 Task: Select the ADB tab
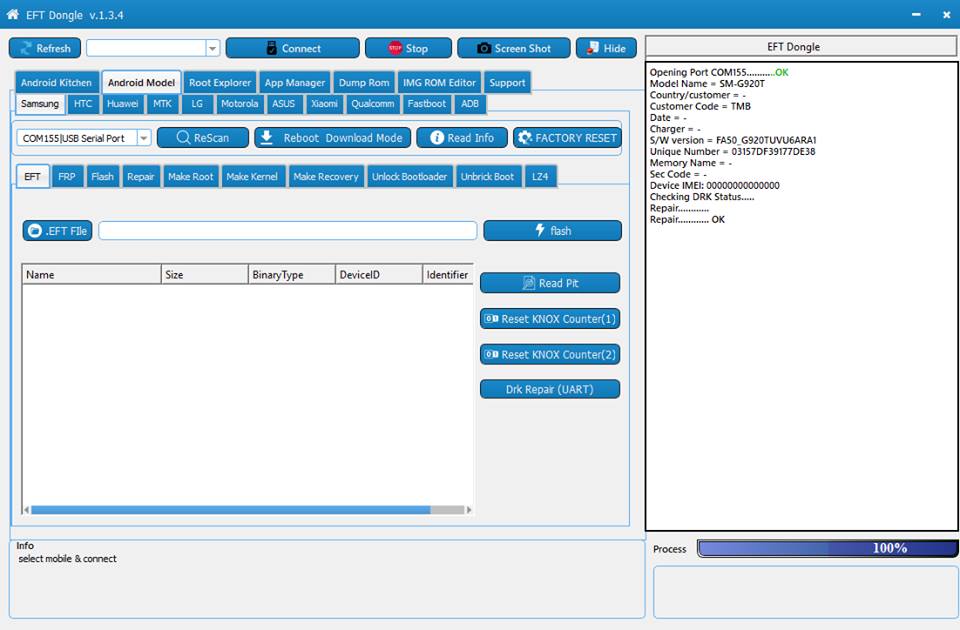(x=470, y=104)
